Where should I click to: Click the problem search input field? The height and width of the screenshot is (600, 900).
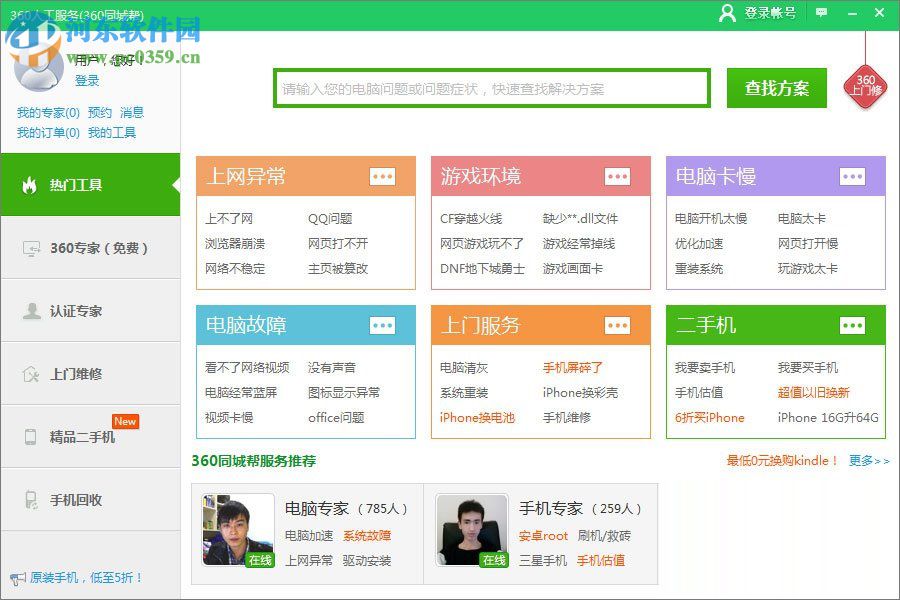pos(490,87)
